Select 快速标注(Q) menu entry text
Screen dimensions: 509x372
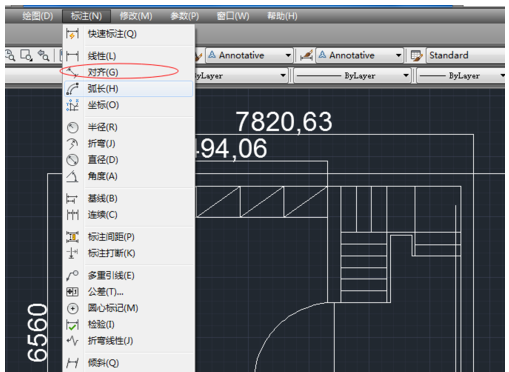112,34
